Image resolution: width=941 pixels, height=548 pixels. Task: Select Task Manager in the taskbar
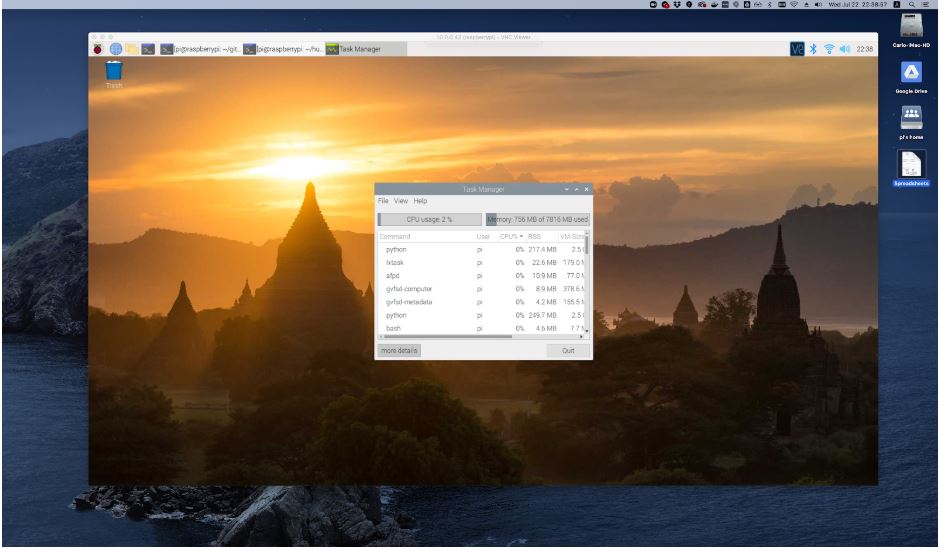pos(366,49)
